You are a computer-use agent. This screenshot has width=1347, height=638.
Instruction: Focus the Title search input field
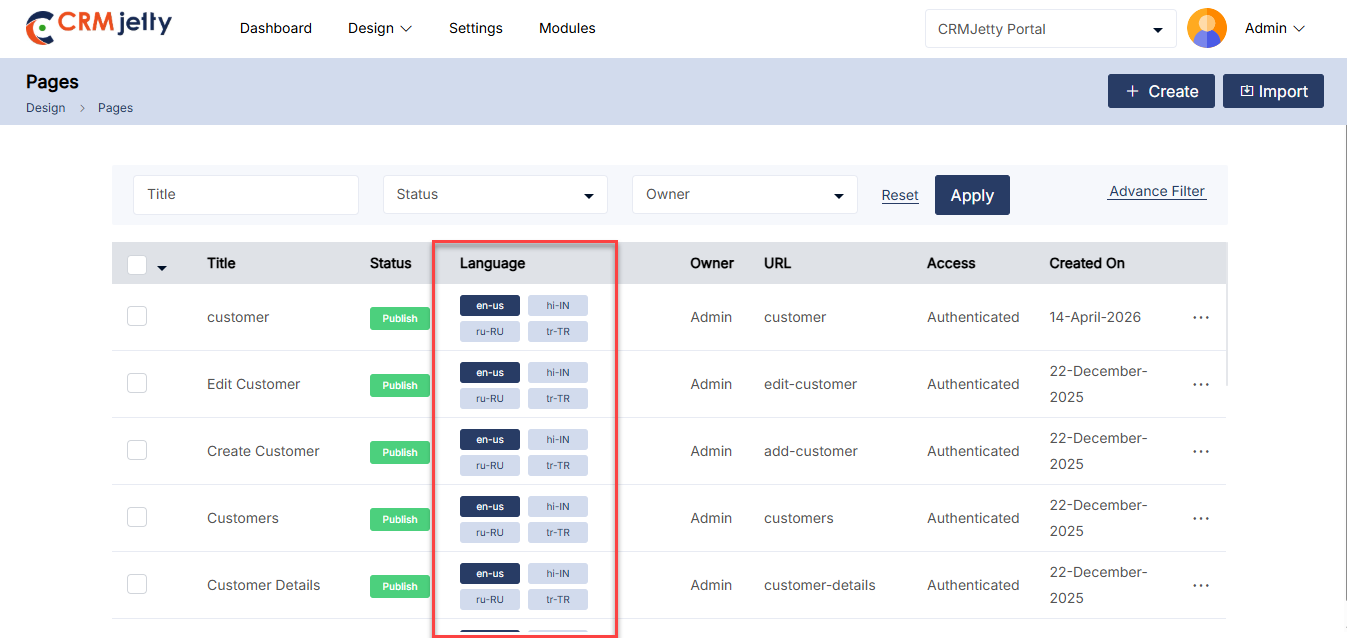tap(245, 195)
